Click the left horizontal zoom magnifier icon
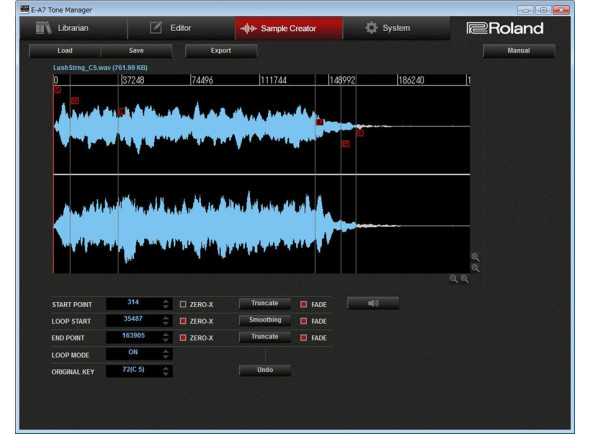The height and width of the screenshot is (434, 590). pos(454,279)
